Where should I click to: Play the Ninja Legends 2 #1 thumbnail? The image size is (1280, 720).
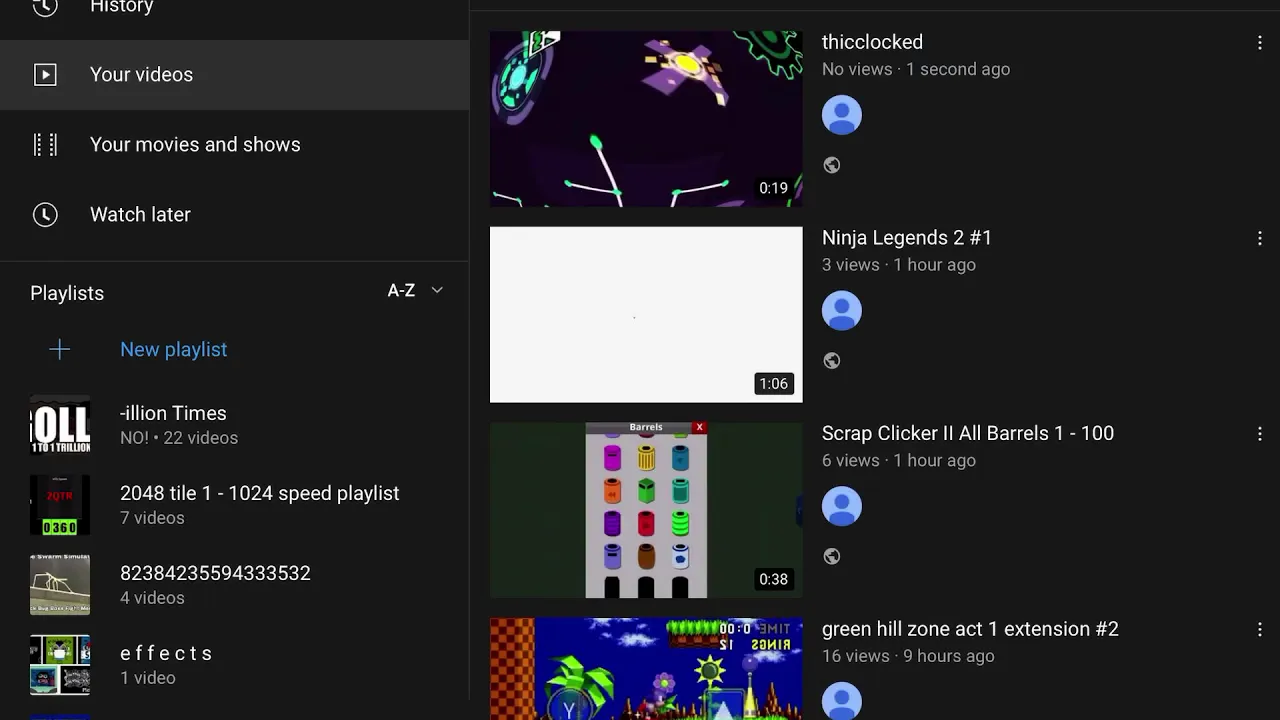(x=646, y=315)
